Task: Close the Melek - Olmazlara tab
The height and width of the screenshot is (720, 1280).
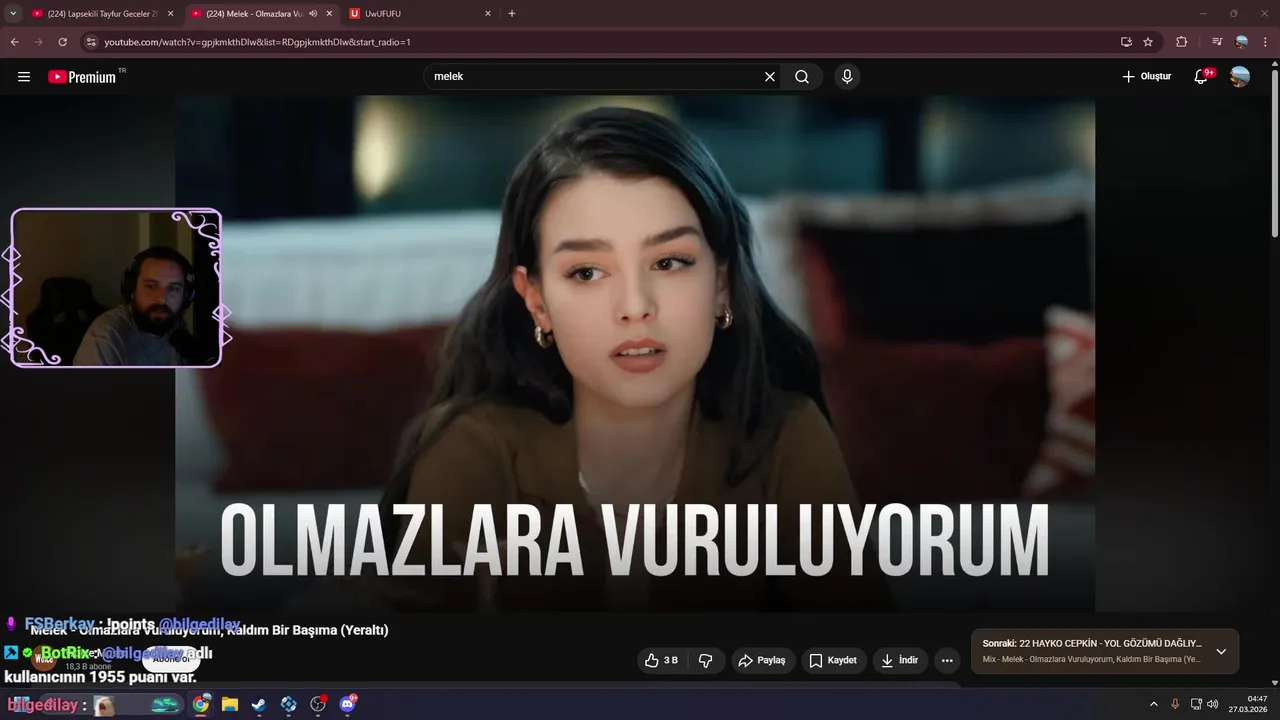Action: pyautogui.click(x=329, y=14)
